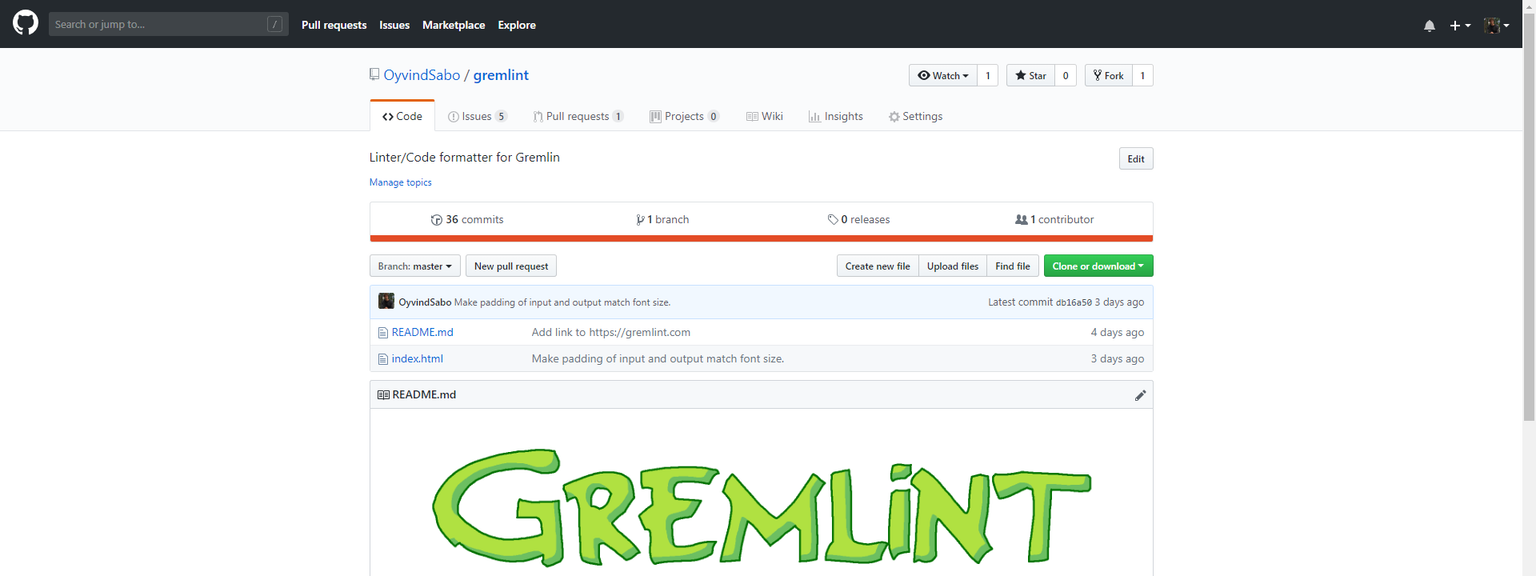Open GitHub home via Octocat logo

point(25,24)
